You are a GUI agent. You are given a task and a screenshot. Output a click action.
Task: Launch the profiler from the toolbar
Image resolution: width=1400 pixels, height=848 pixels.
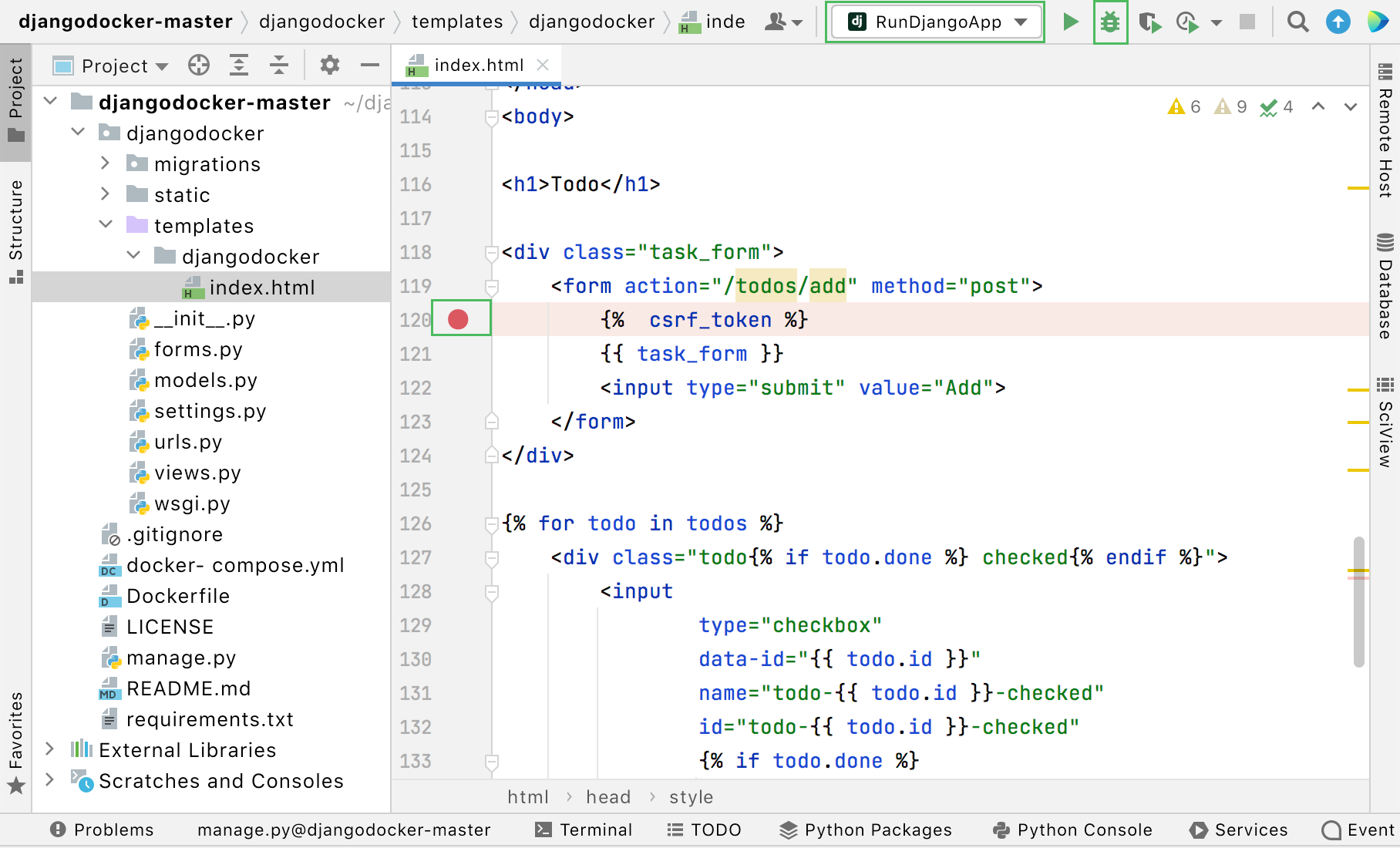[x=1185, y=23]
